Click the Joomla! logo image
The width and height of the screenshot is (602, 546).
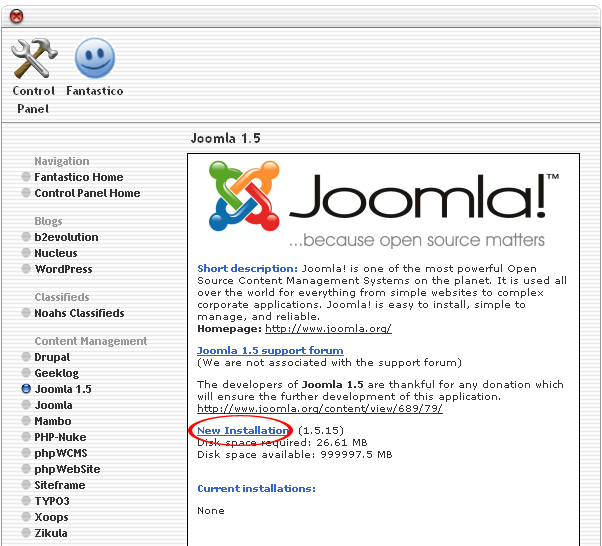(x=384, y=205)
